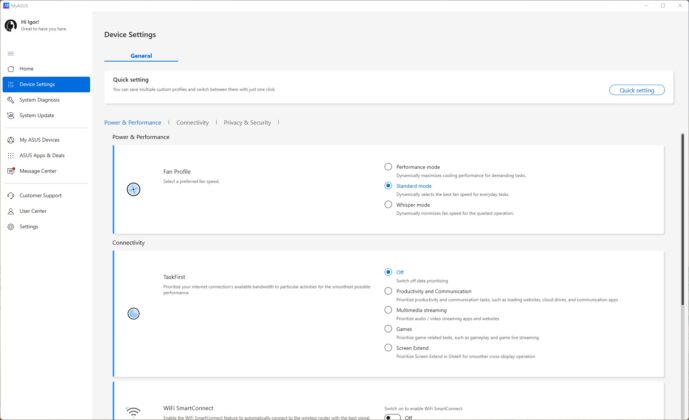Select Standard mode fan profile
The height and width of the screenshot is (420, 689).
coord(388,186)
